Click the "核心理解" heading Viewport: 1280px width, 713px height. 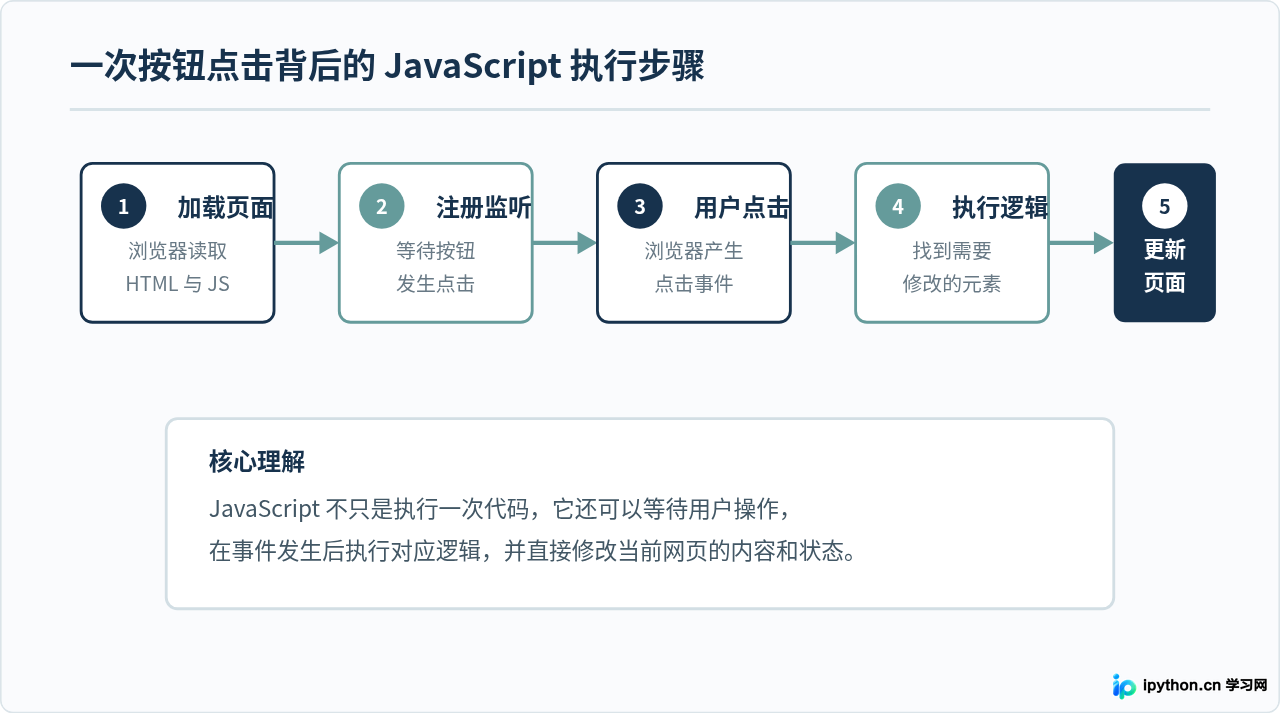[x=257, y=461]
